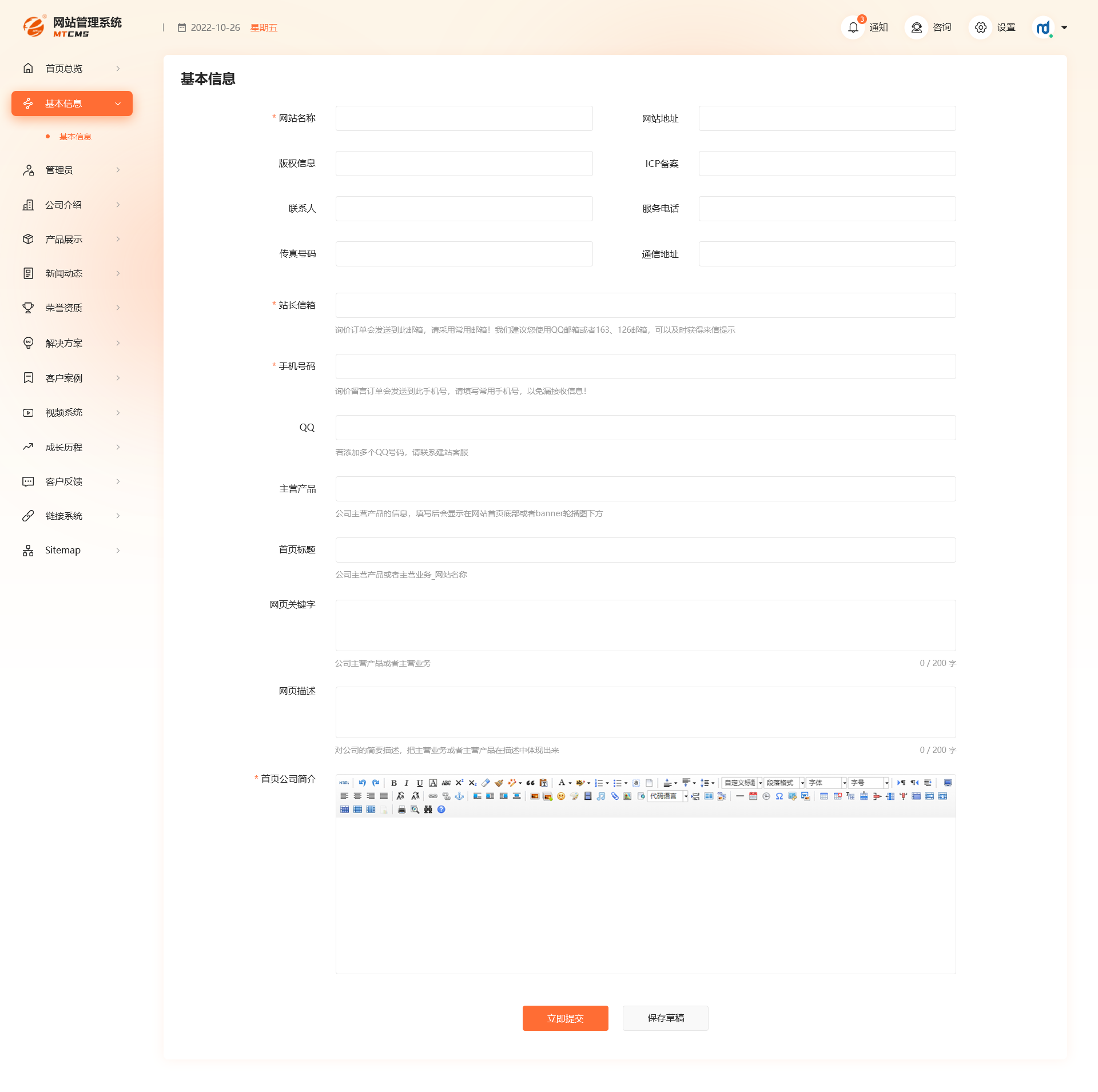This screenshot has height=1092, width=1098.
Task: Insert blockquote with the quote icon
Action: click(530, 783)
